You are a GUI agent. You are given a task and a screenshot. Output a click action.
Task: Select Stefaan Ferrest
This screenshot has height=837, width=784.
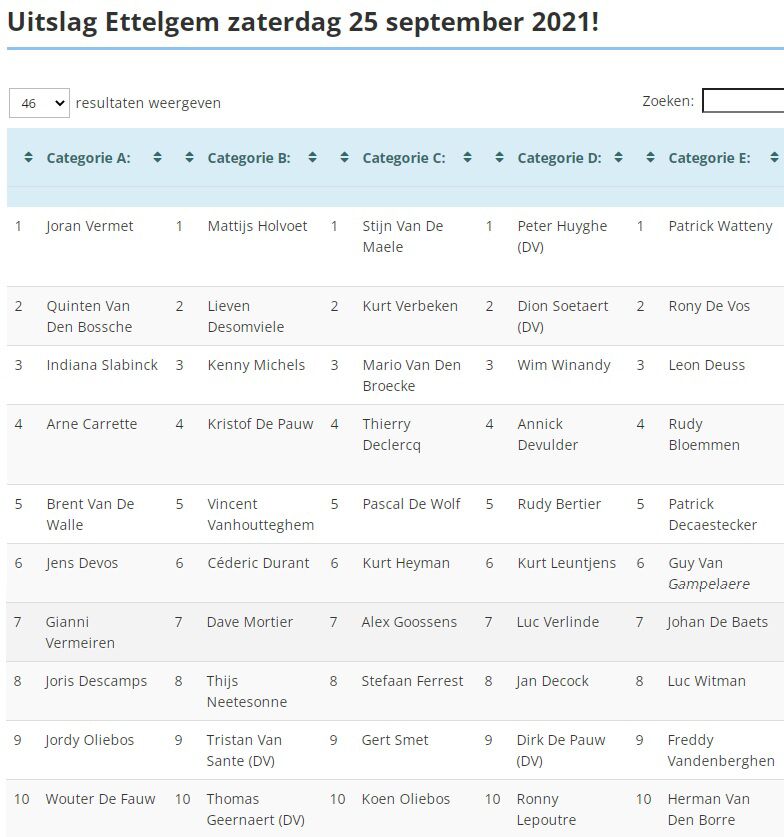coord(412,681)
